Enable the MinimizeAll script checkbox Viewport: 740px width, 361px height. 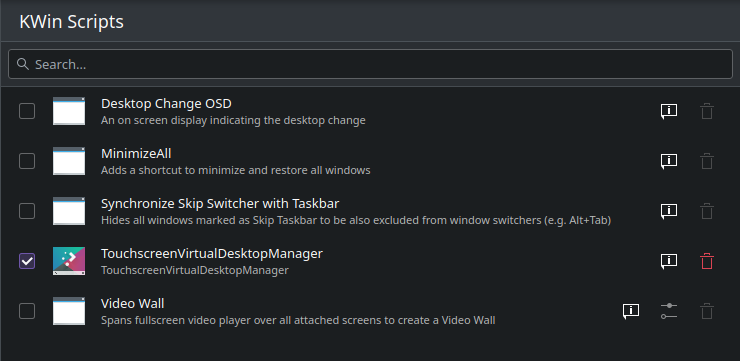pos(27,161)
